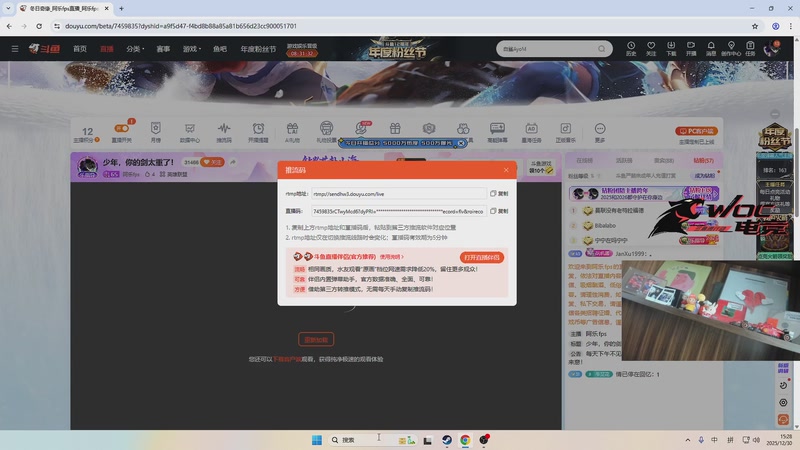This screenshot has height=450, width=800.
Task: Click the user avatar in the header
Action: (770, 49)
